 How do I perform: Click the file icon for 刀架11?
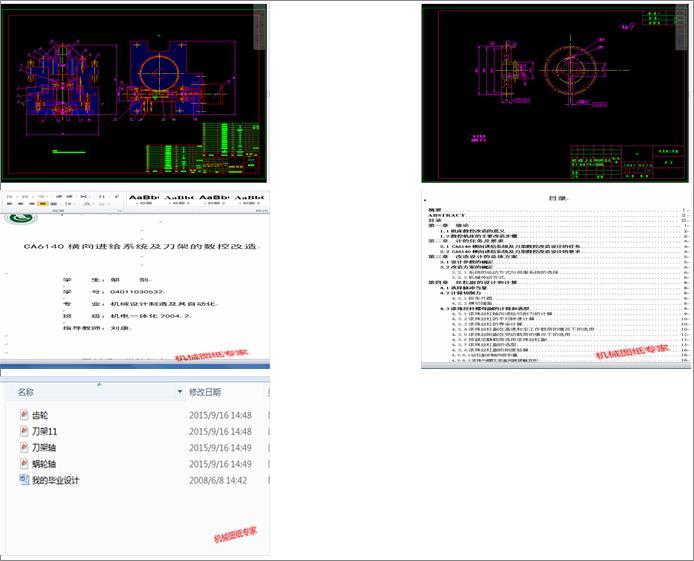[x=24, y=431]
